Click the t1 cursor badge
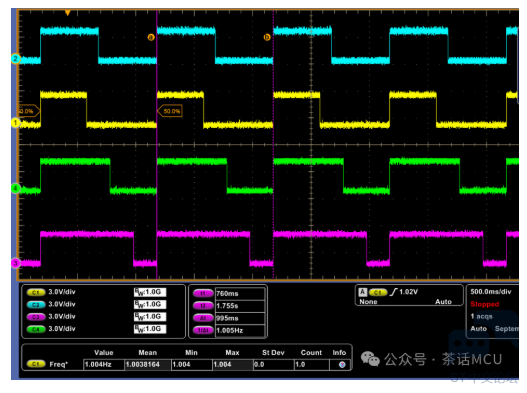This screenshot has height=393, width=527. pos(203,293)
